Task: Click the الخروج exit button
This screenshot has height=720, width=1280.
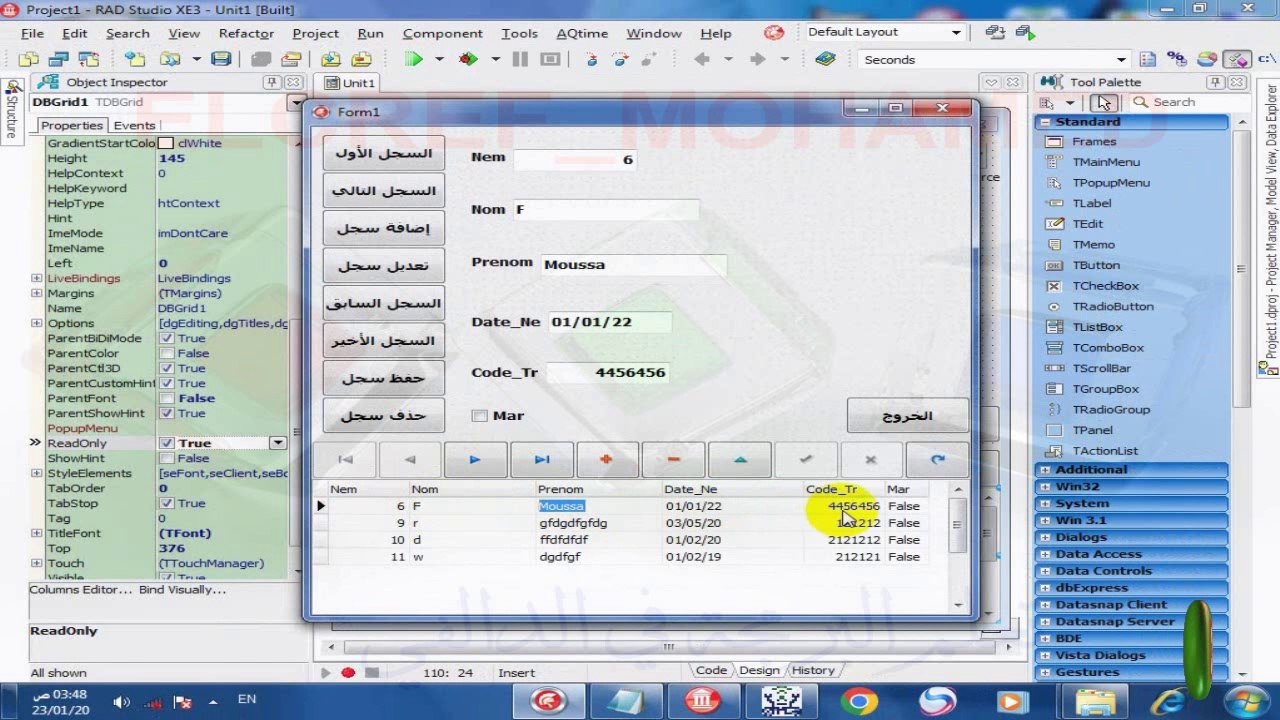Action: point(908,416)
